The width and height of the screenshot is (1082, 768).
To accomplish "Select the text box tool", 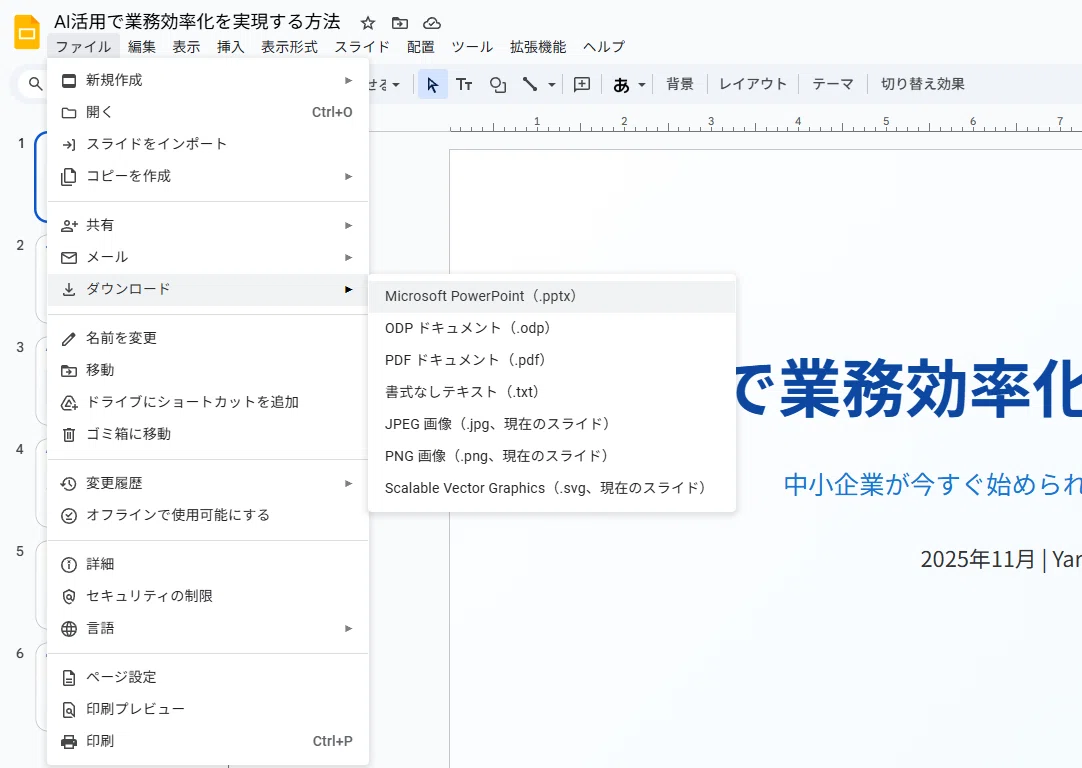I will pyautogui.click(x=464, y=84).
